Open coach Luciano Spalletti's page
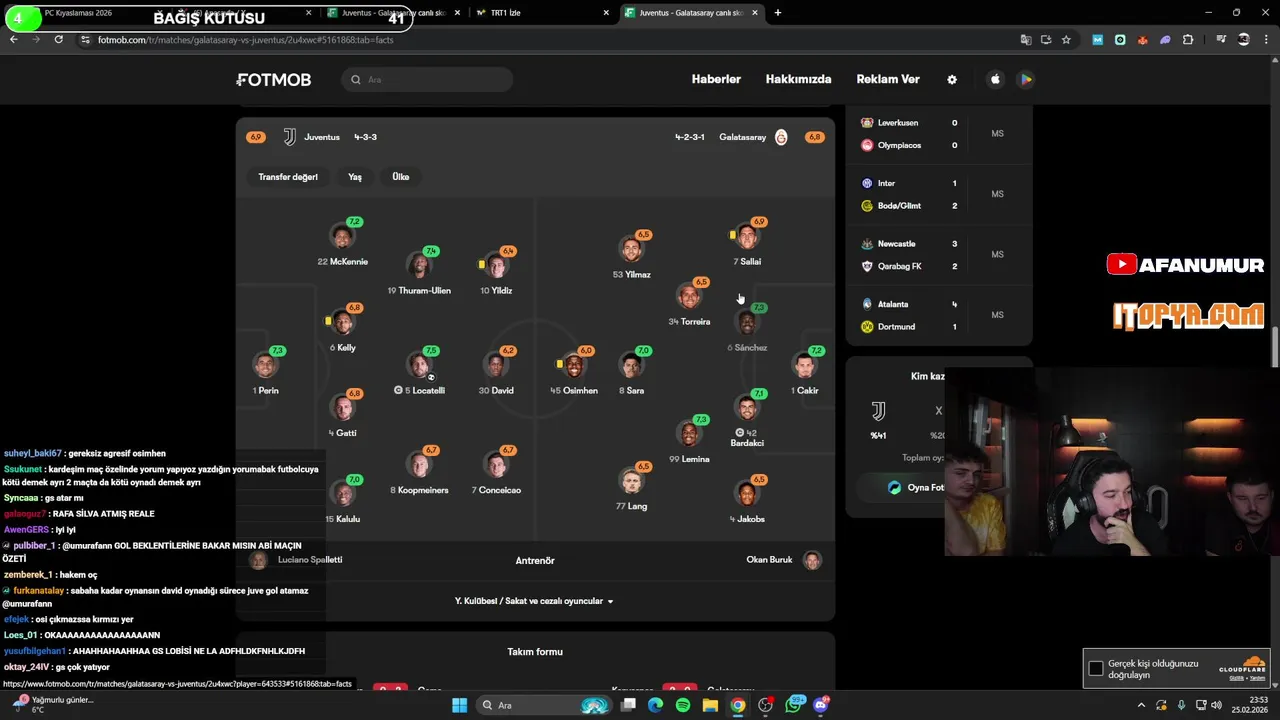The image size is (1280, 720). (296, 560)
